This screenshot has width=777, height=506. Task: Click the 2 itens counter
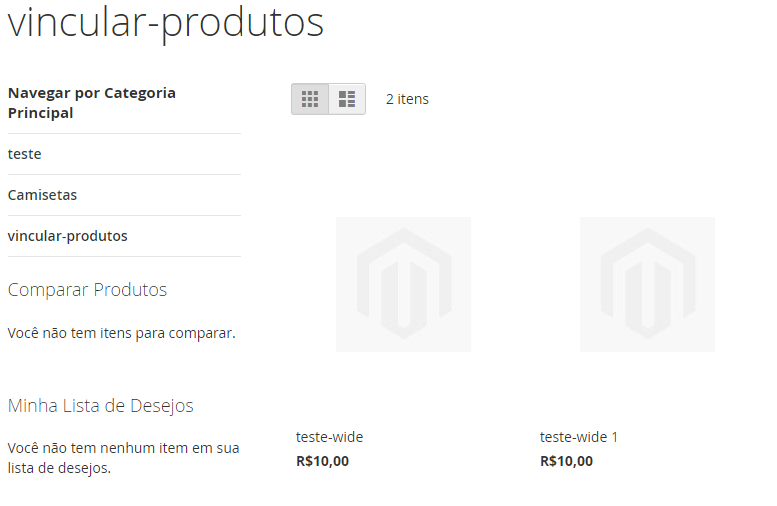(407, 99)
